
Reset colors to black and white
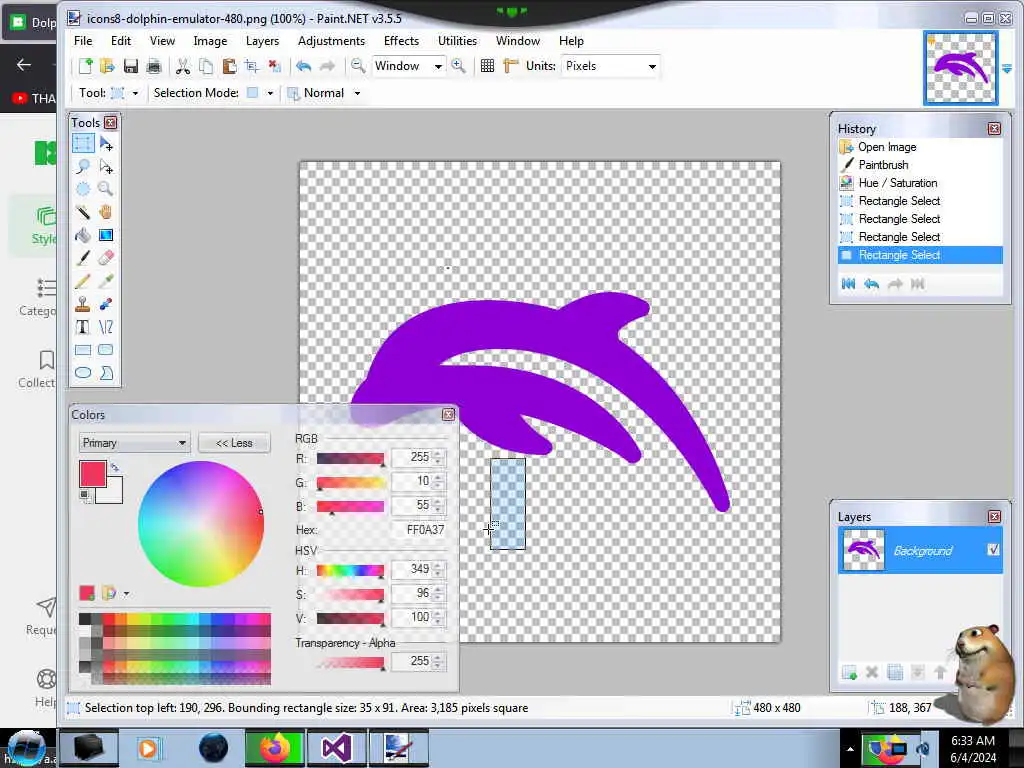coord(84,496)
